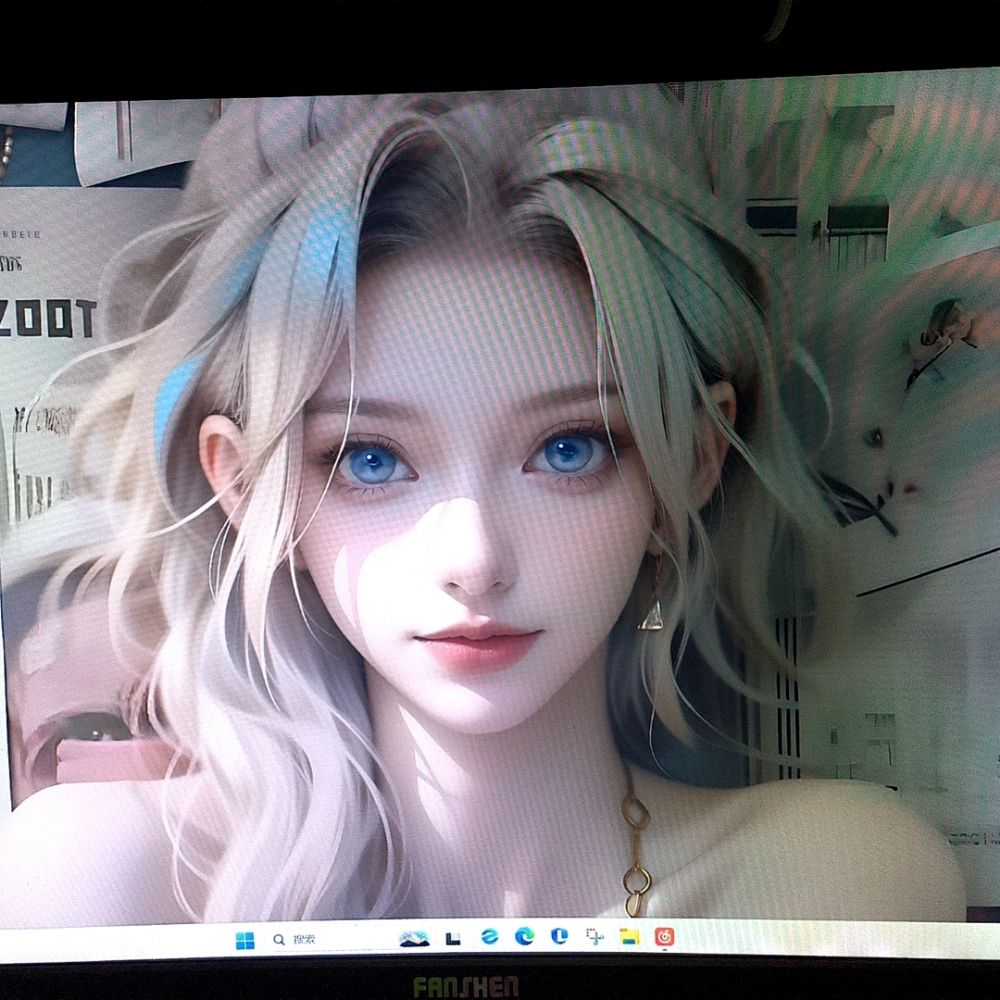
Task: Open the blue shield-shaped taskbar app
Action: [x=559, y=936]
